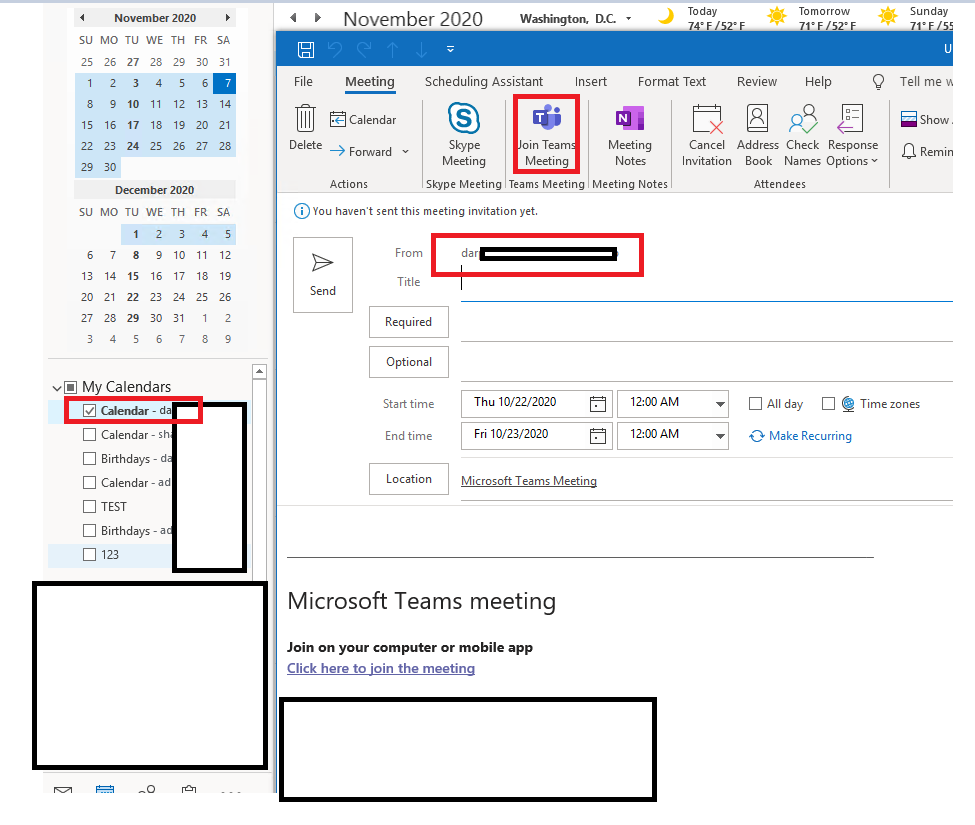Select November 7 in date navigator

click(224, 83)
